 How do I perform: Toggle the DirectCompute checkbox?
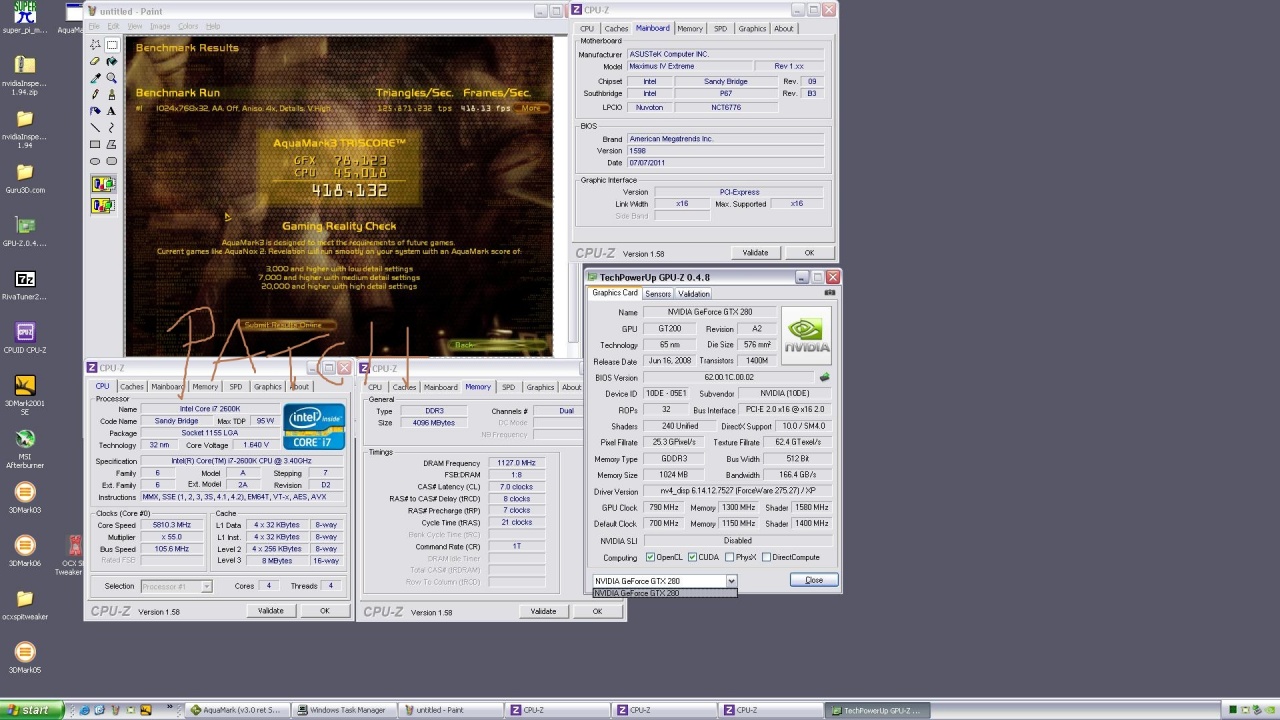click(x=766, y=557)
